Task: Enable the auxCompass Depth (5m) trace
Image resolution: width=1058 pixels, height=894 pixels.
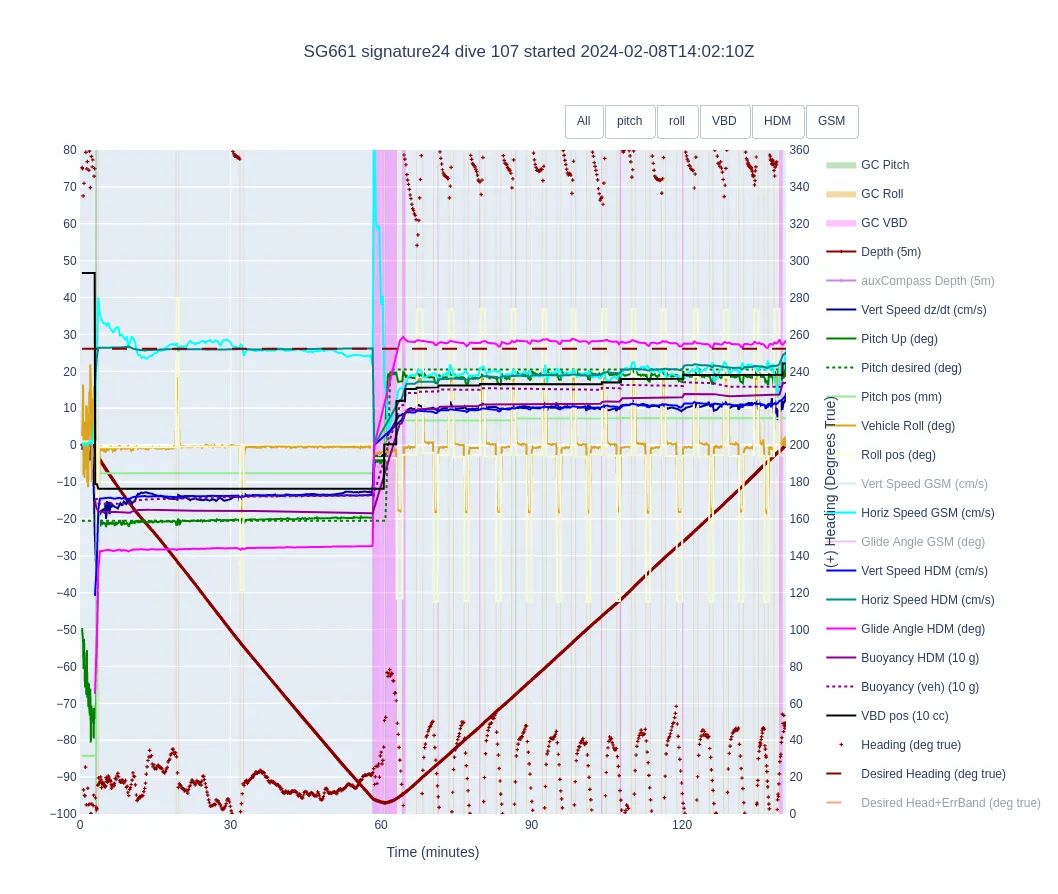Action: pos(927,281)
